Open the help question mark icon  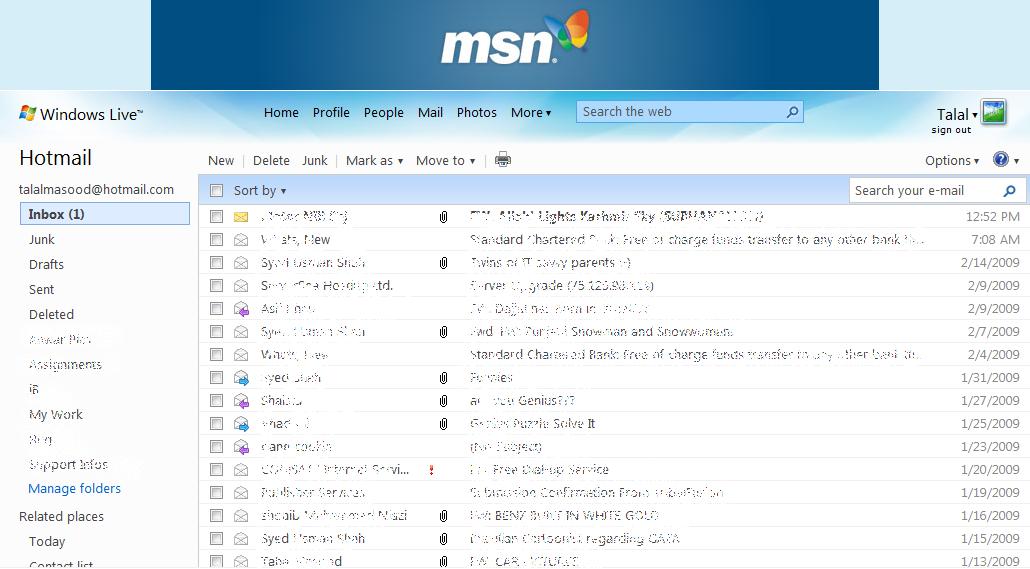pyautogui.click(x=1001, y=160)
